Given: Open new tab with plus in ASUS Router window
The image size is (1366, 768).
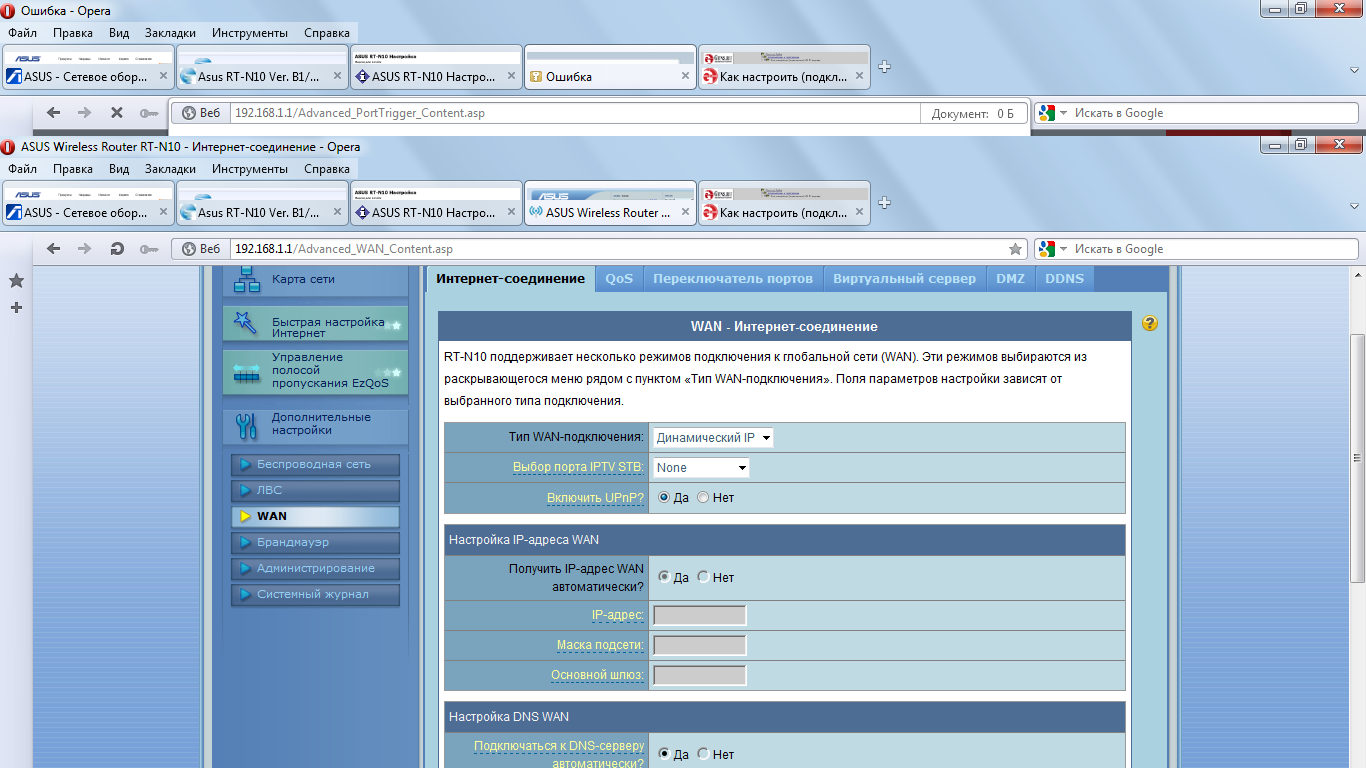Looking at the screenshot, I should [x=884, y=203].
